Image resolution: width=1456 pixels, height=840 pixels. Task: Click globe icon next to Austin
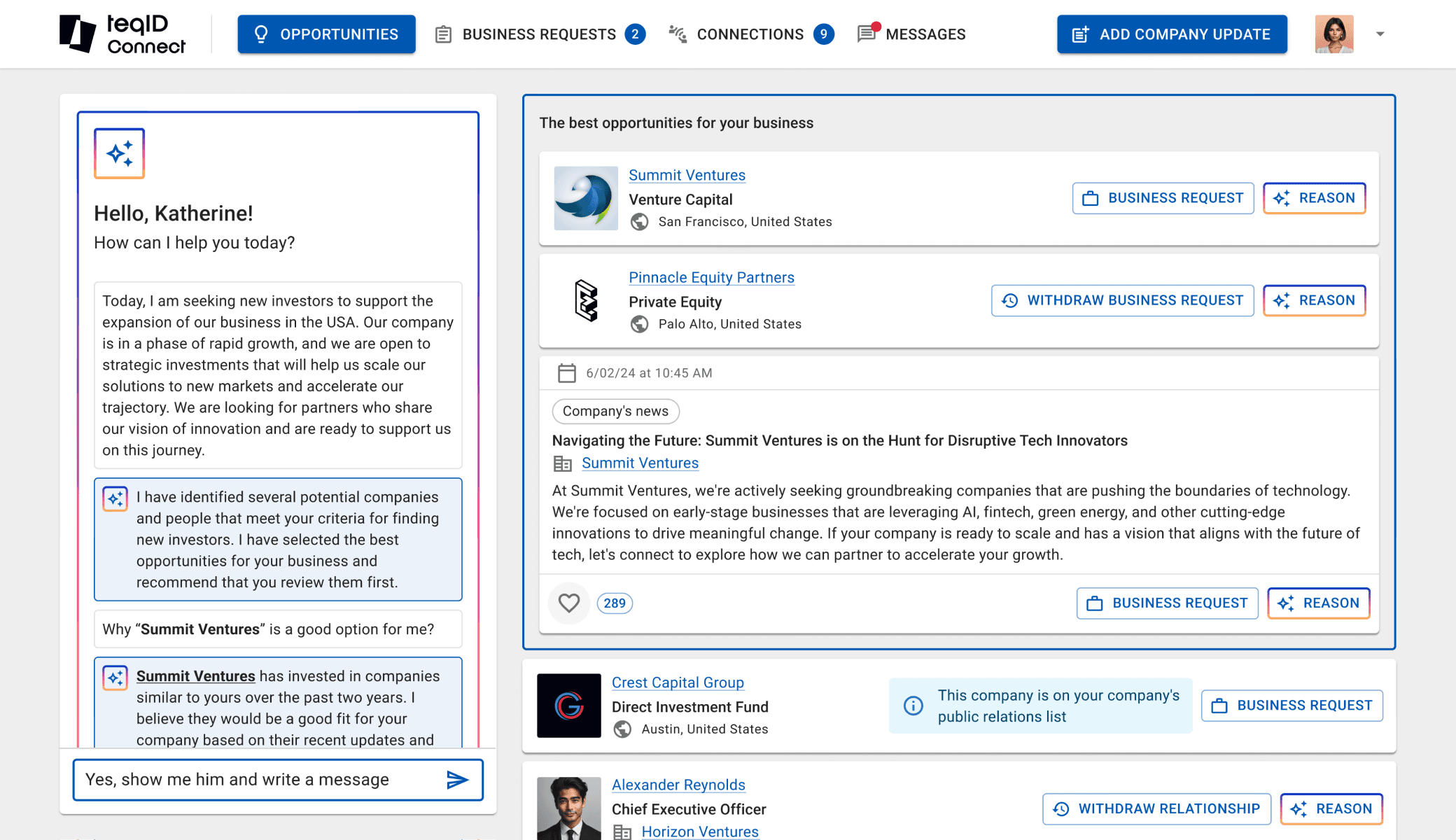[622, 729]
